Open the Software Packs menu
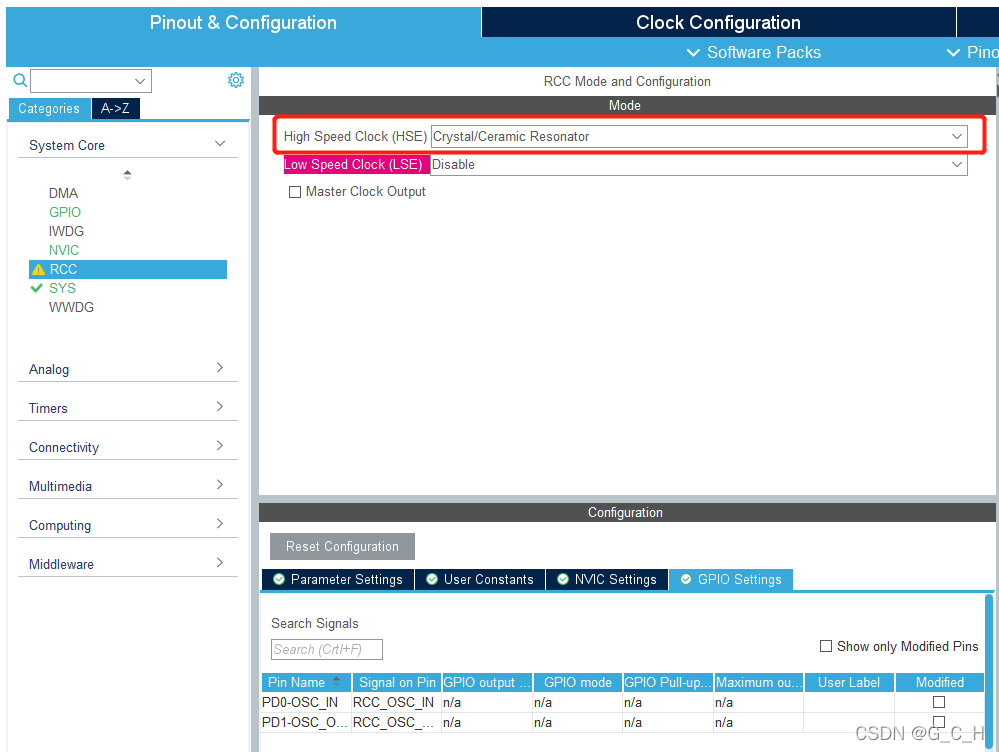Screen dimensions: 999x752 [754, 52]
